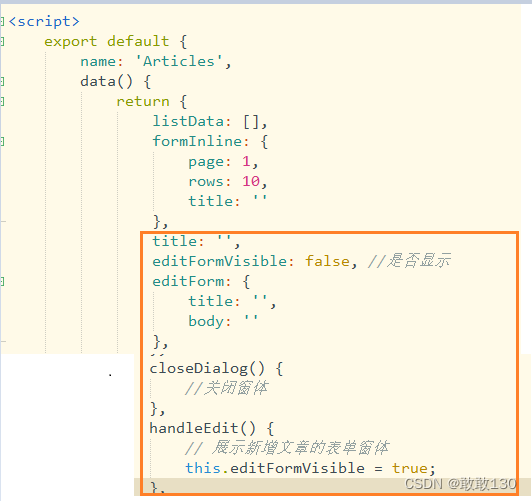
Task: Click the 'editForm:' property name
Action: [x=192, y=281]
